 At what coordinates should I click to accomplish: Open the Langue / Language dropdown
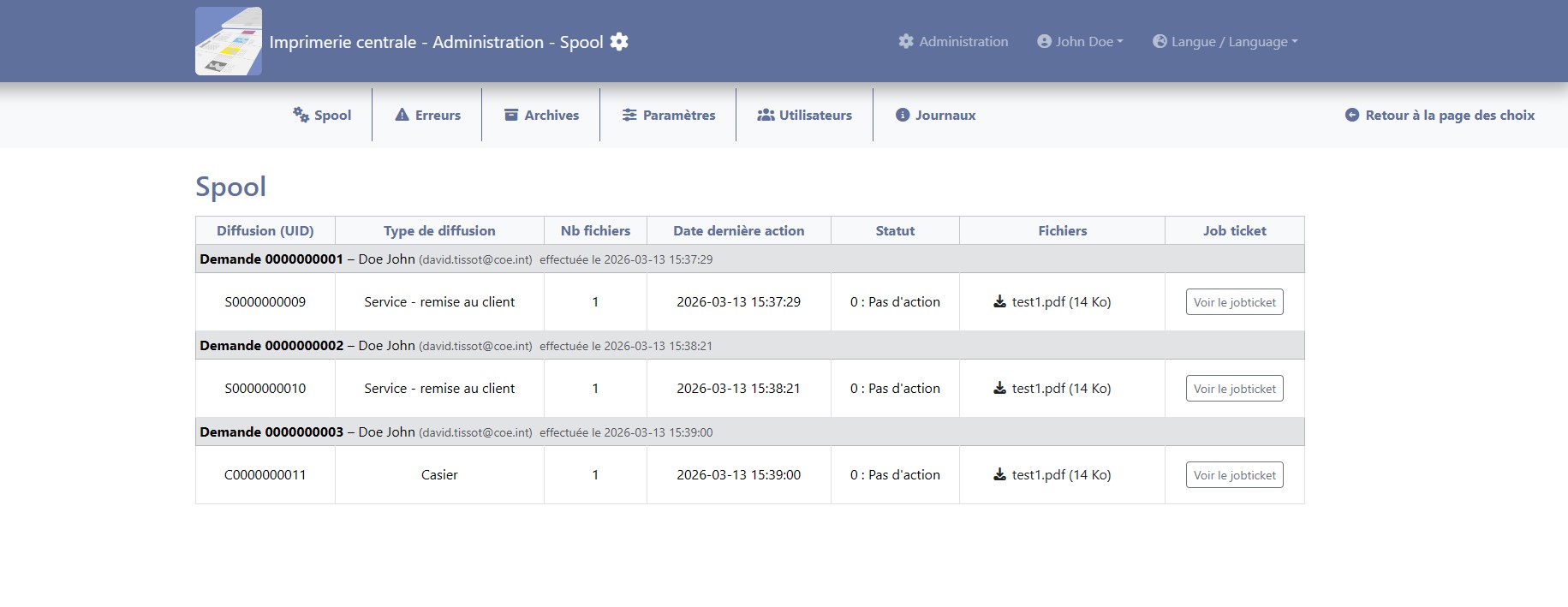pos(1225,41)
